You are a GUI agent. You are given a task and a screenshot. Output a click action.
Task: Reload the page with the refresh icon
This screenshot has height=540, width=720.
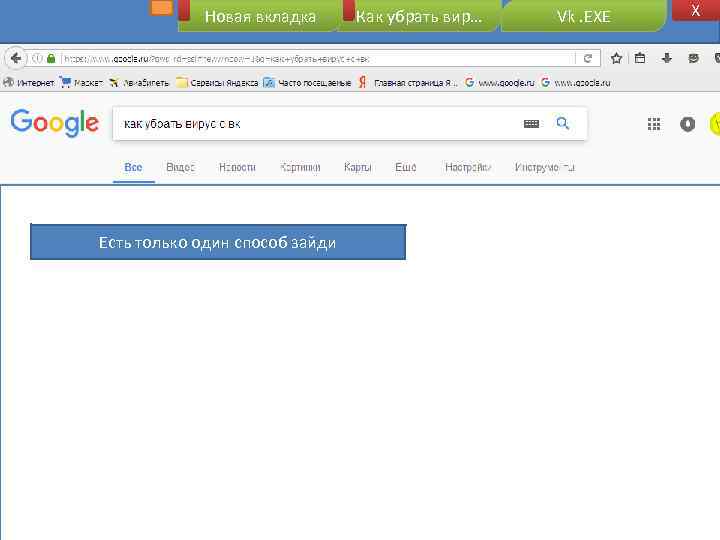point(588,58)
